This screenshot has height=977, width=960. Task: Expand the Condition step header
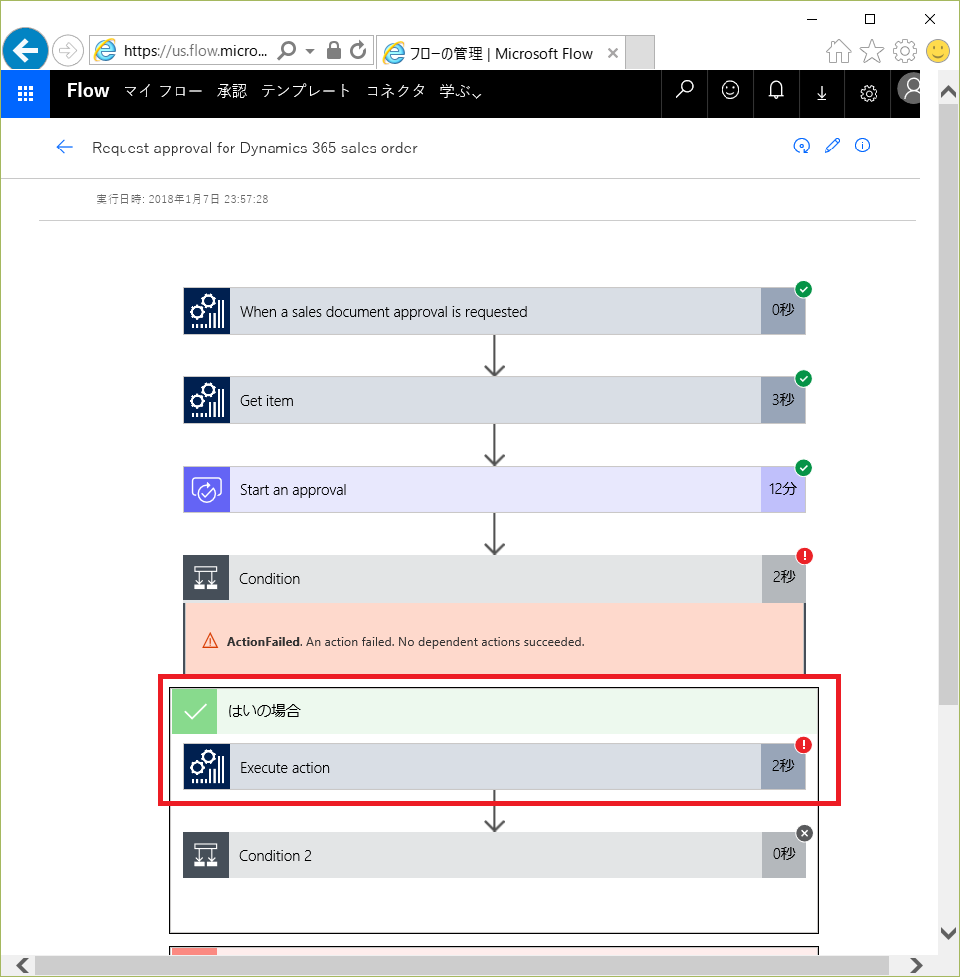[494, 578]
